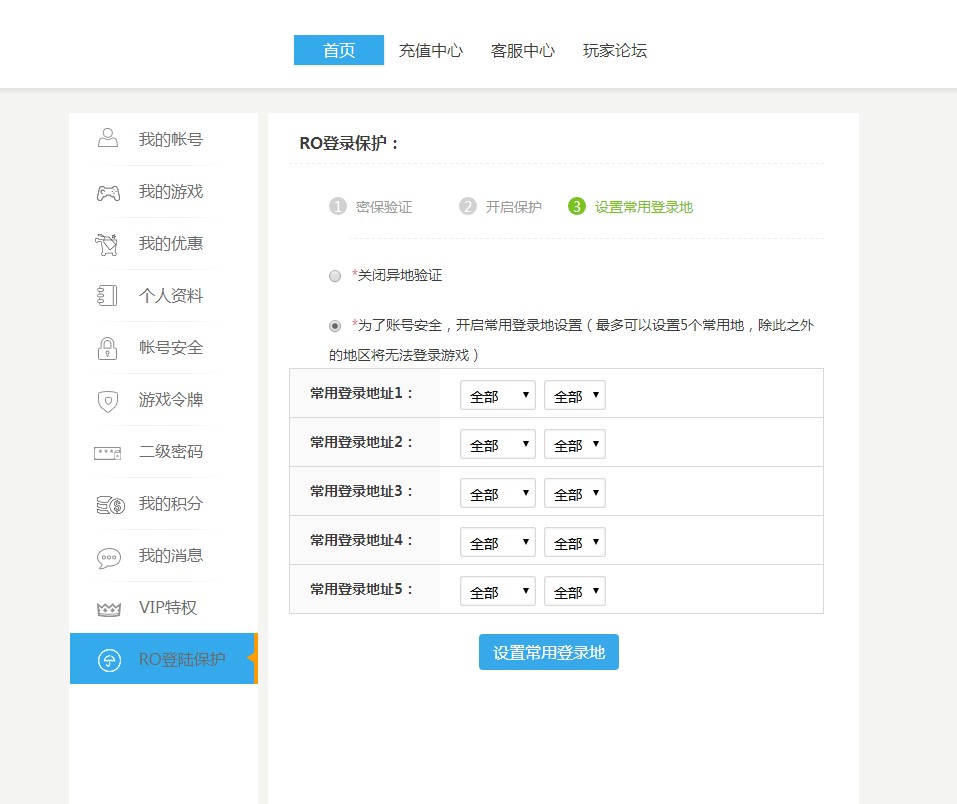
Task: Click step label 密保验证
Action: pos(384,207)
